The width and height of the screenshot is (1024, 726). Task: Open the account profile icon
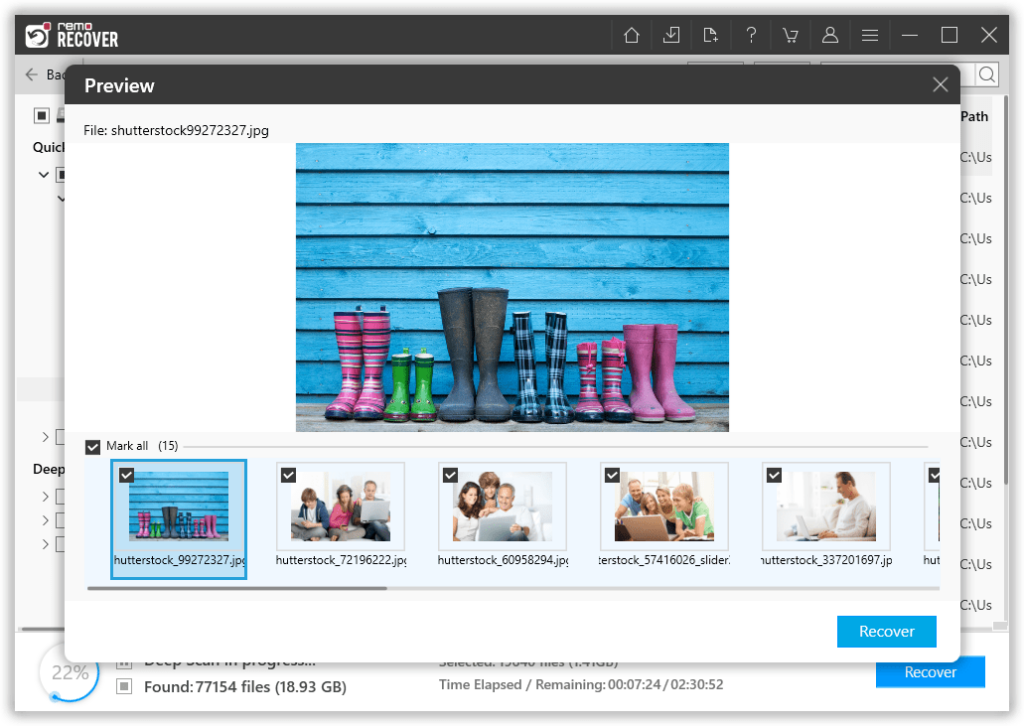[830, 34]
